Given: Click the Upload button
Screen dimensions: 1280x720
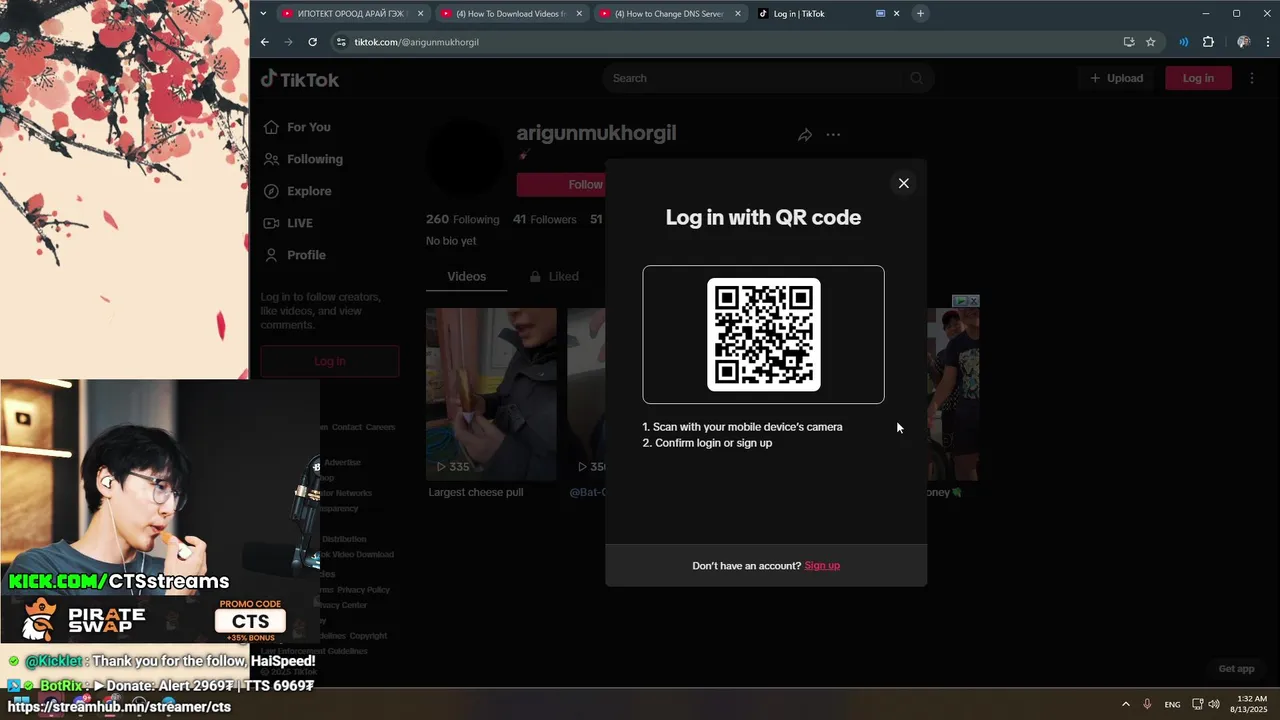Looking at the screenshot, I should point(1116,78).
